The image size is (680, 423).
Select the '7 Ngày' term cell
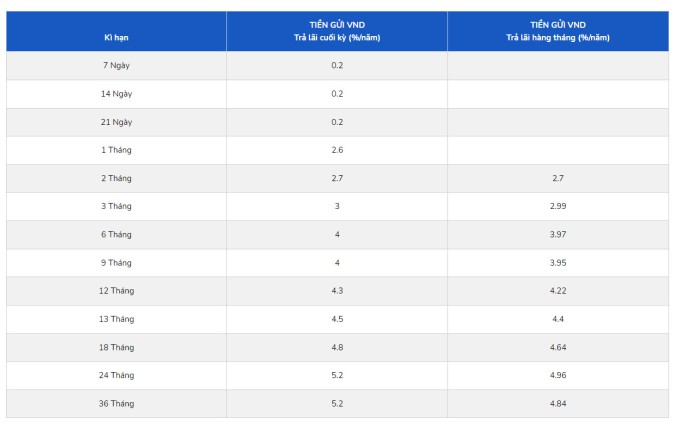[116, 66]
